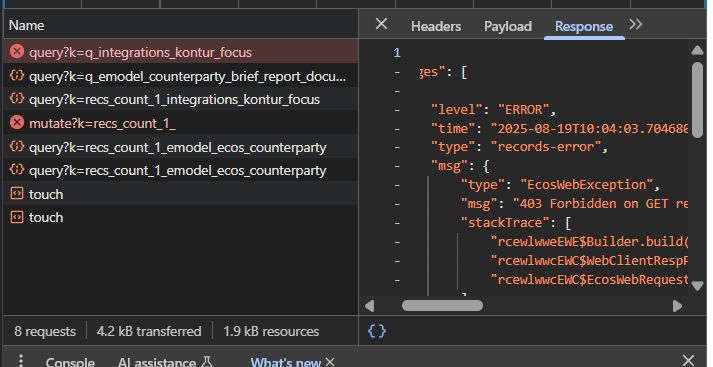Screen dimensions: 713x367
Task: Select the q_emodel_counterparty_brief_report request row
Action: point(181,76)
